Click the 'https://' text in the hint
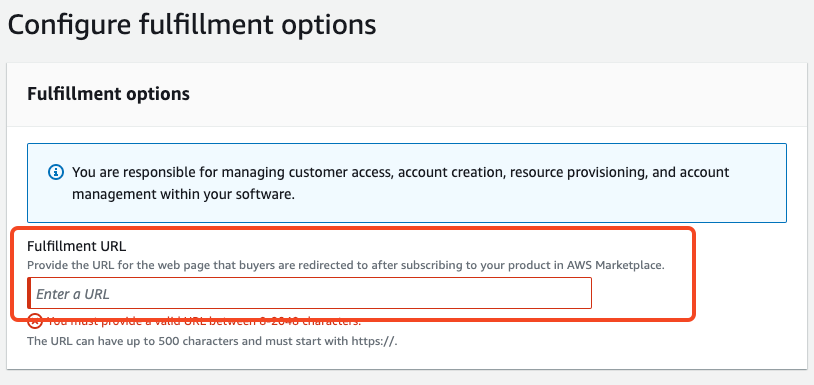This screenshot has width=814, height=385. [x=374, y=341]
